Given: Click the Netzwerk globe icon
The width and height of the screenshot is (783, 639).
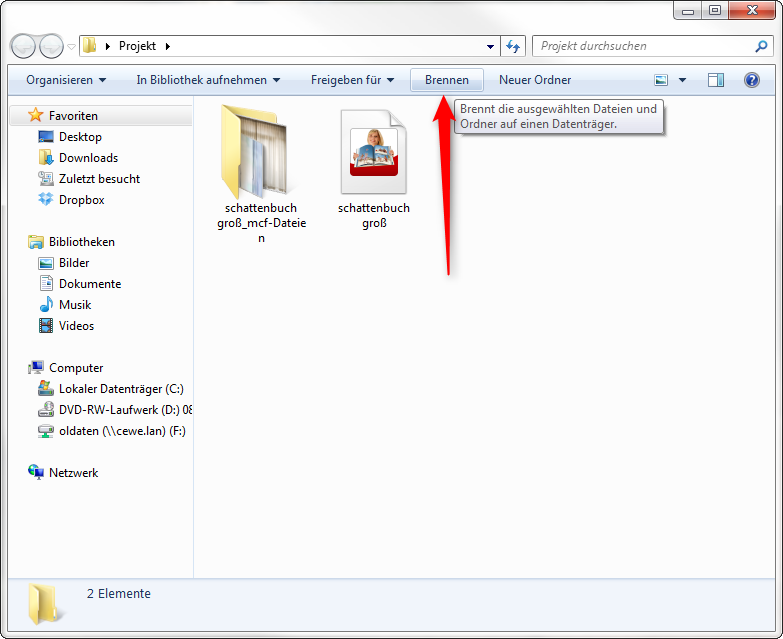Looking at the screenshot, I should 35,472.
